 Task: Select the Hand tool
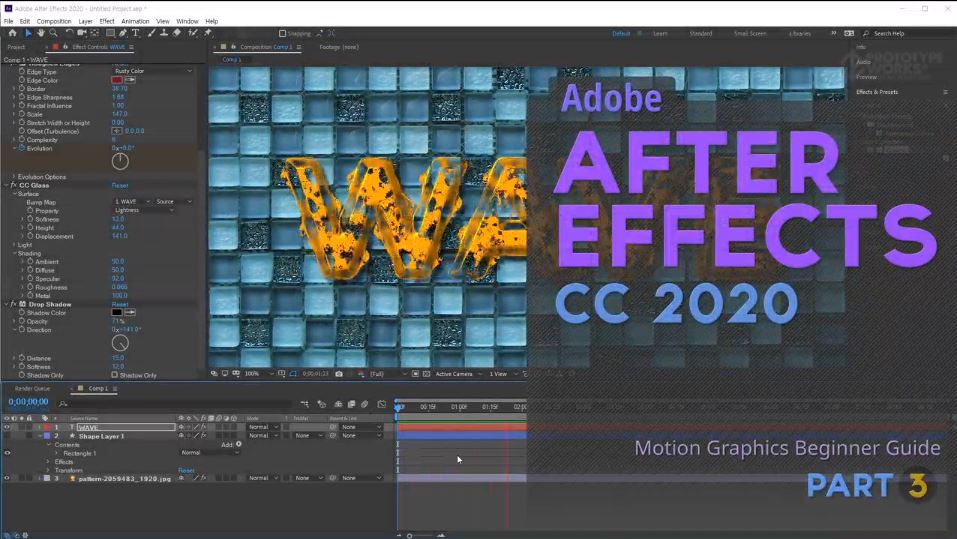point(40,33)
